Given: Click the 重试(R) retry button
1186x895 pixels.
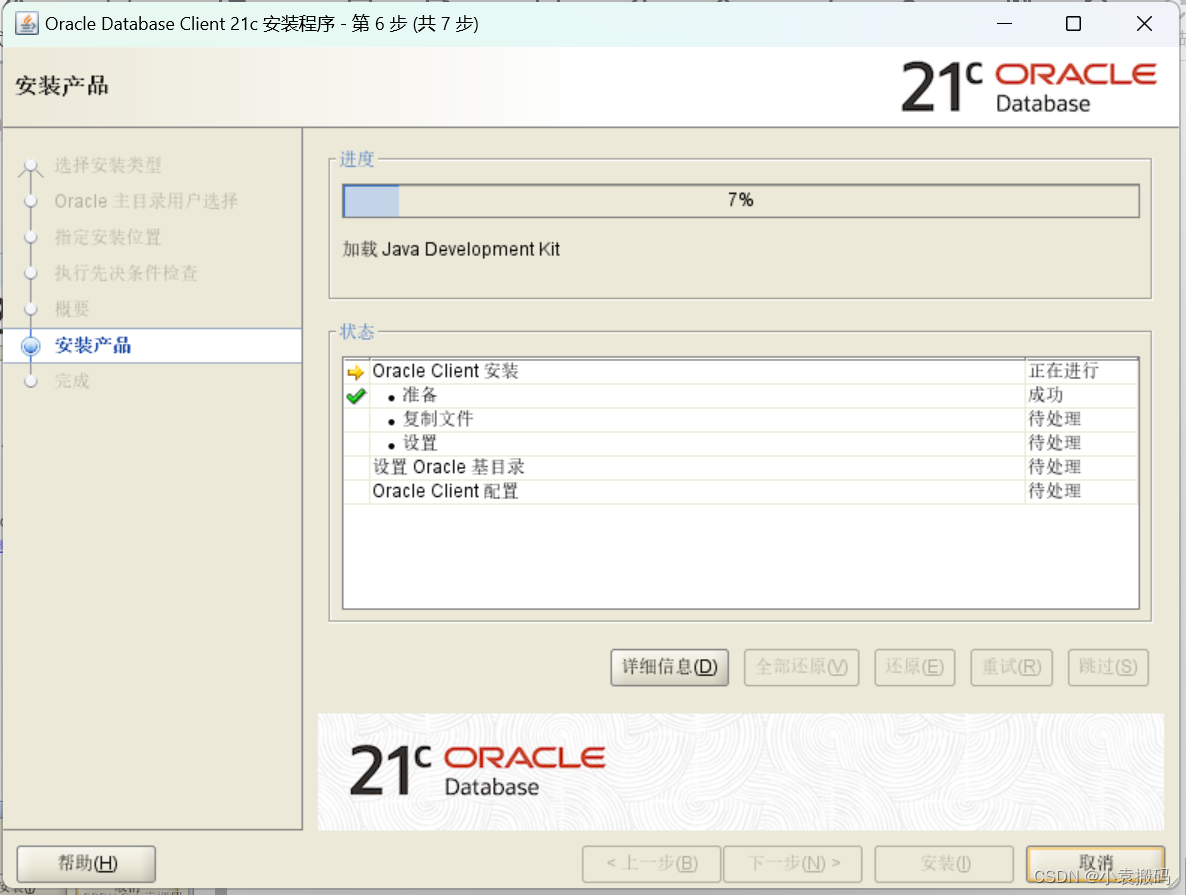Looking at the screenshot, I should tap(1011, 667).
